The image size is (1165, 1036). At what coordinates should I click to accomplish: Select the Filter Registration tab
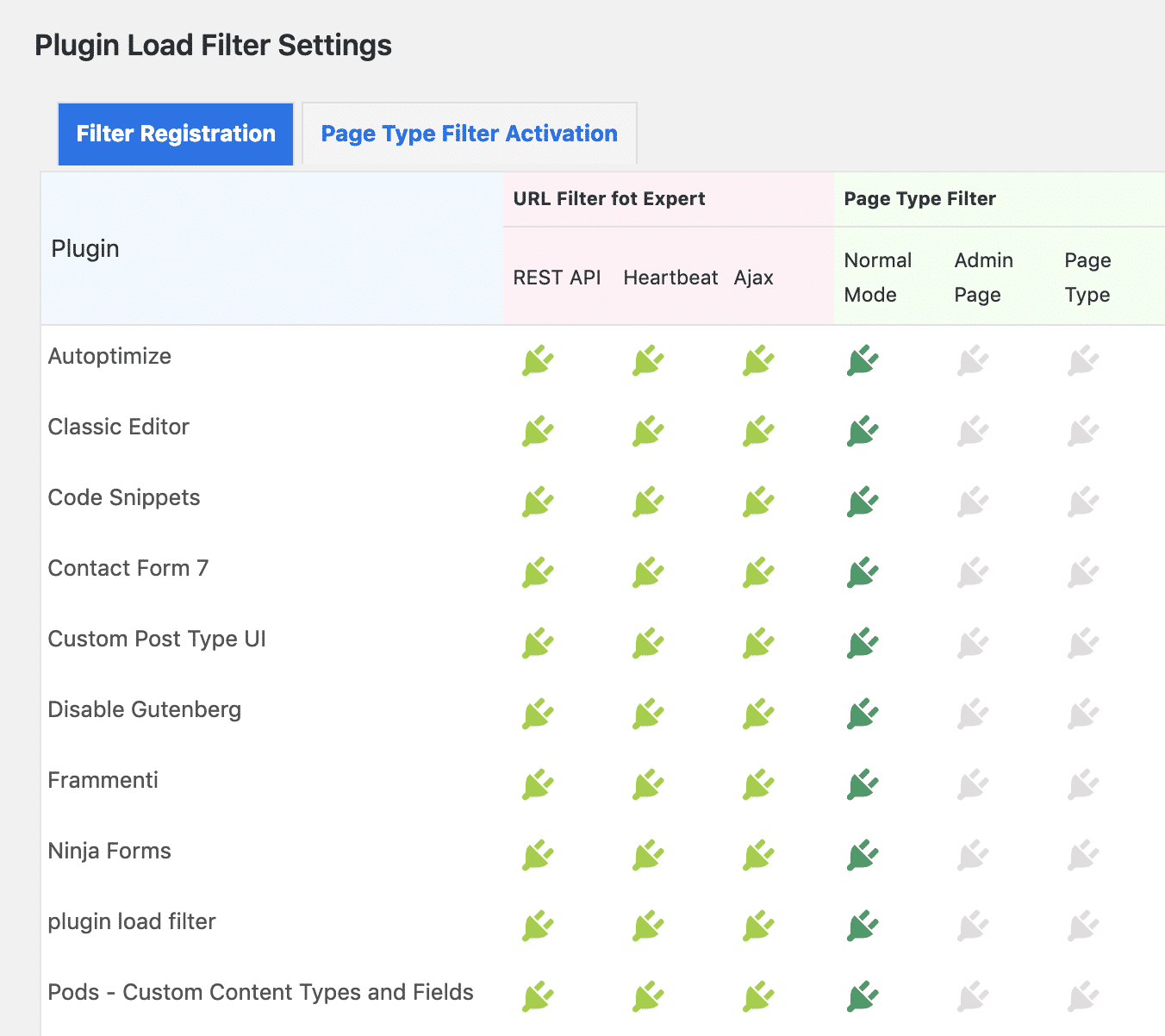click(175, 134)
